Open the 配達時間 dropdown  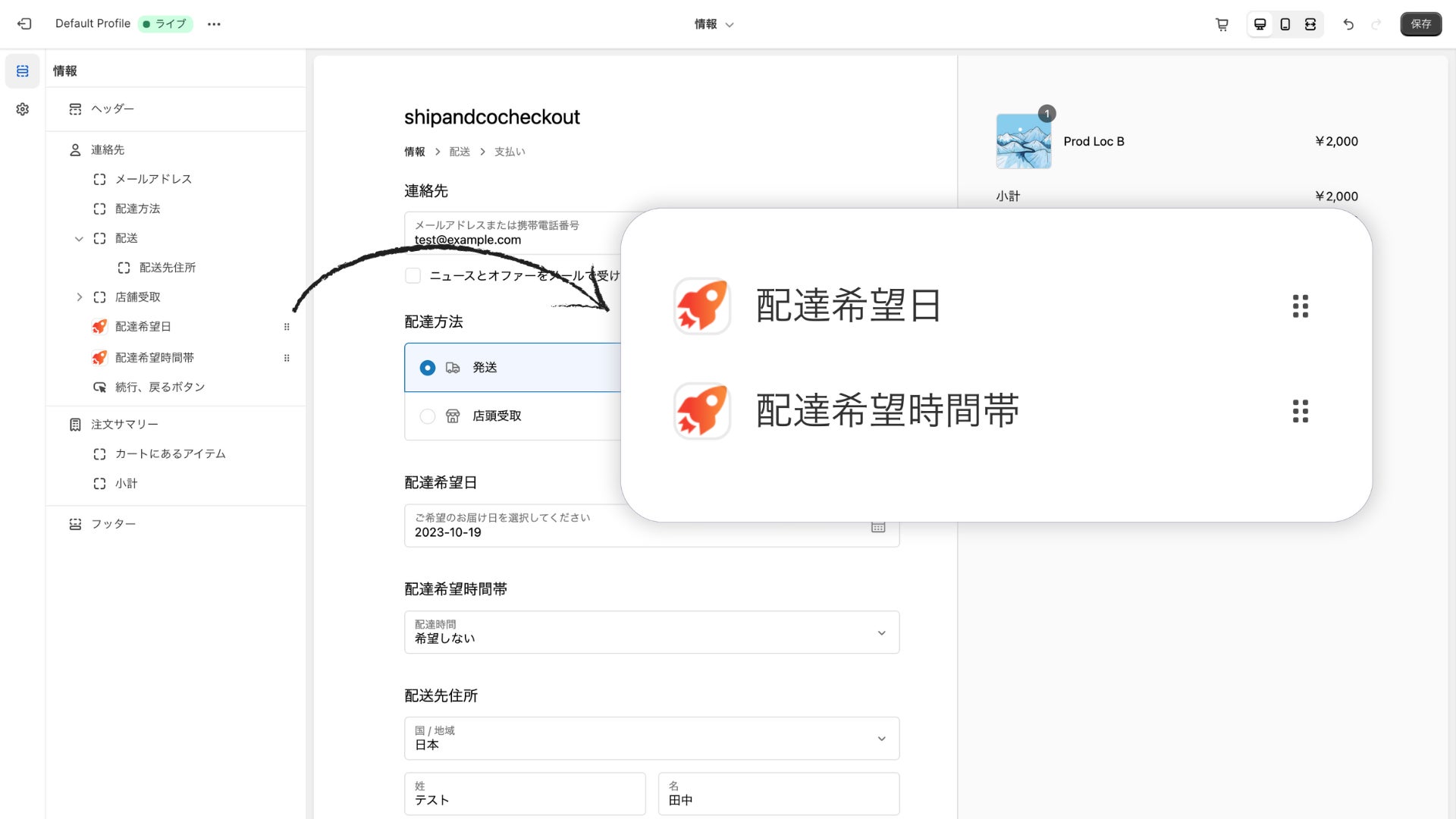pos(651,632)
